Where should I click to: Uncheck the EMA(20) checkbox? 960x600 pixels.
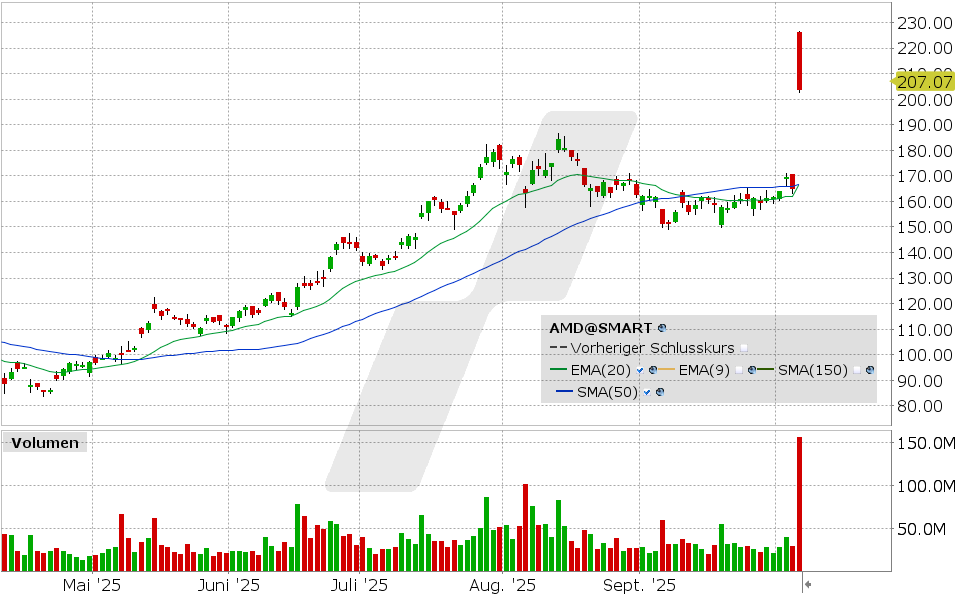pos(640,370)
